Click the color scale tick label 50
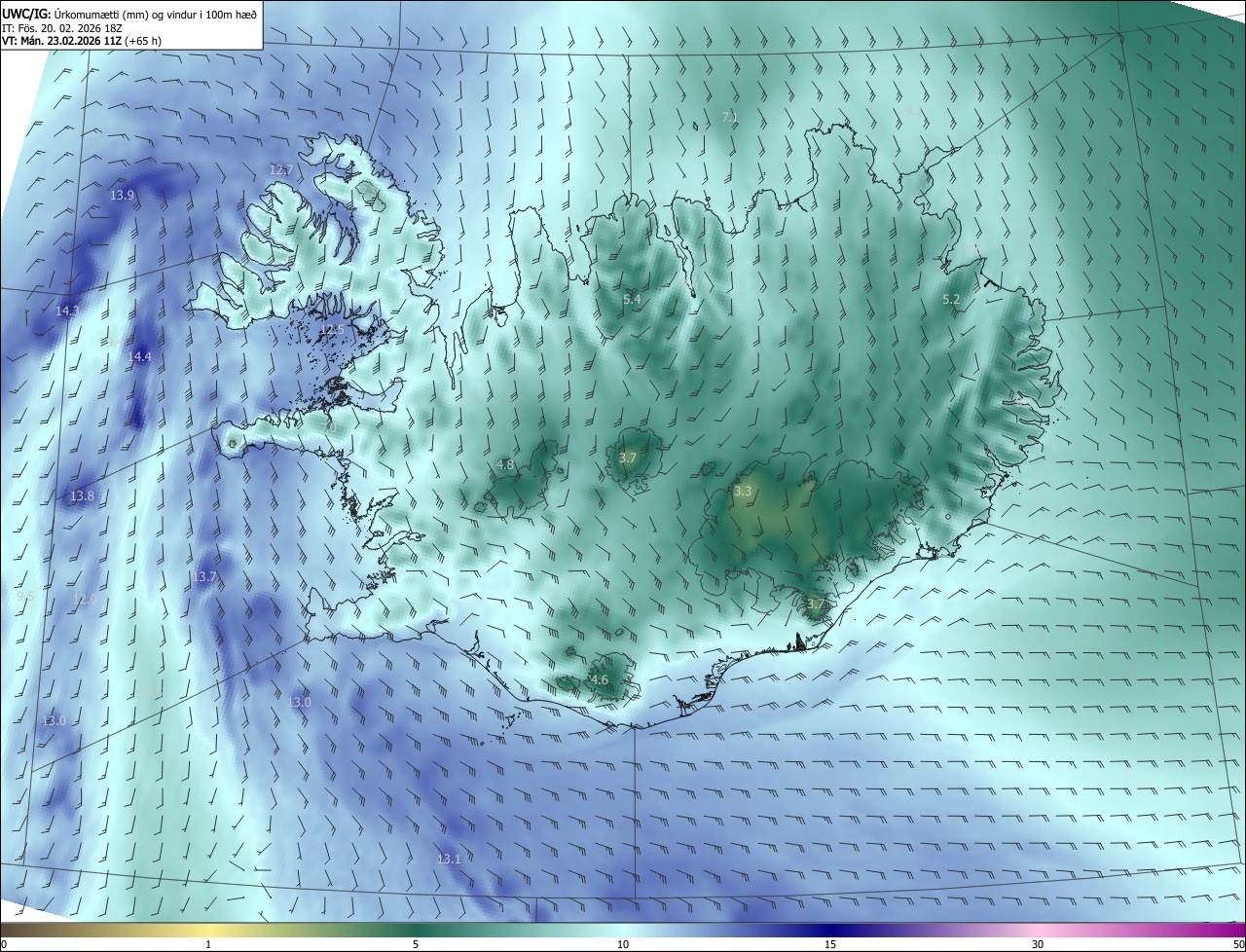Viewport: 1246px width, 952px height. 1238,944
